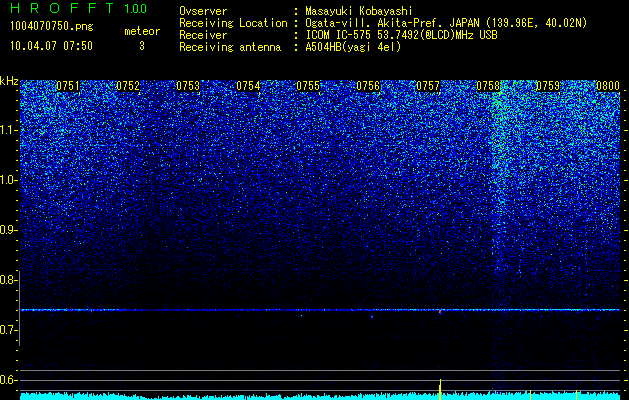Viewport: 629px width, 400px height.
Task: Click the 0.6 kHz axis label
Action: (7, 380)
